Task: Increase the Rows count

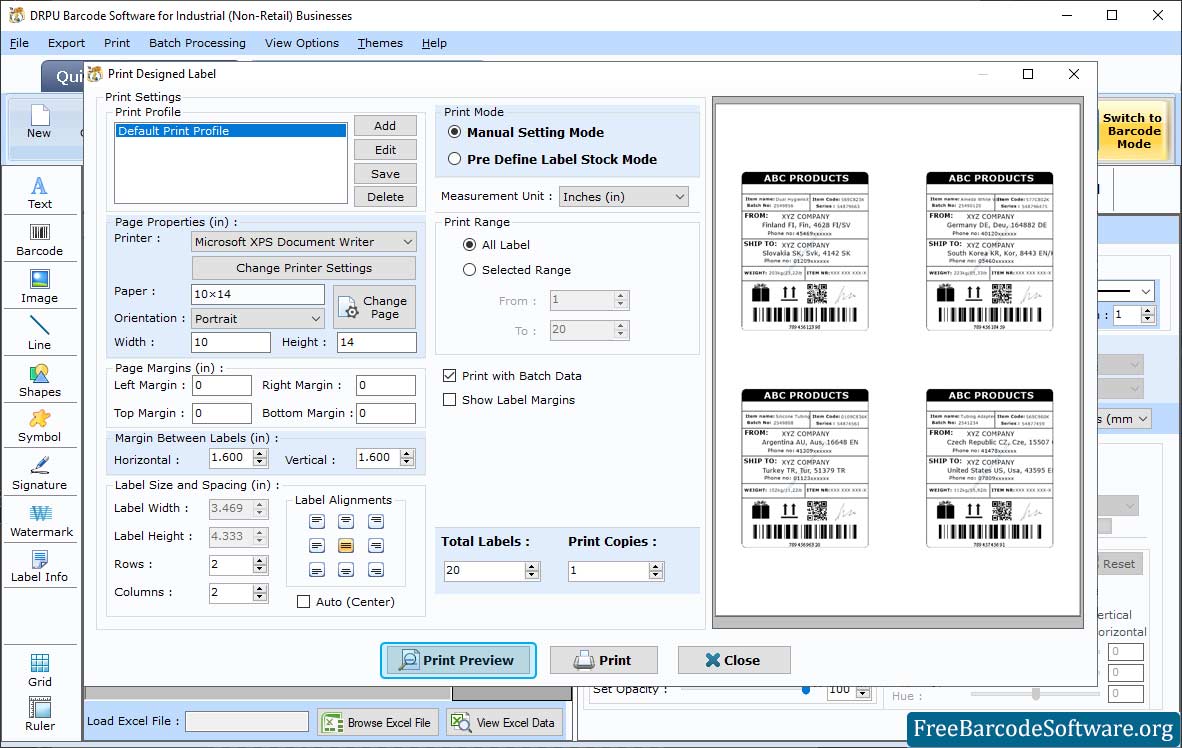Action: pos(260,560)
